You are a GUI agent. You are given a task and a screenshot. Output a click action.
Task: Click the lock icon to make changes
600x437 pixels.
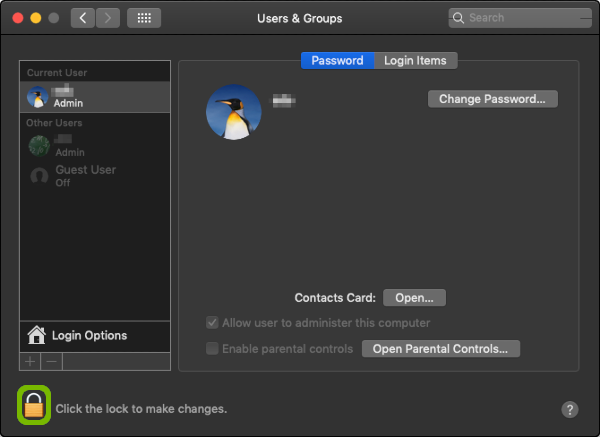click(x=34, y=405)
